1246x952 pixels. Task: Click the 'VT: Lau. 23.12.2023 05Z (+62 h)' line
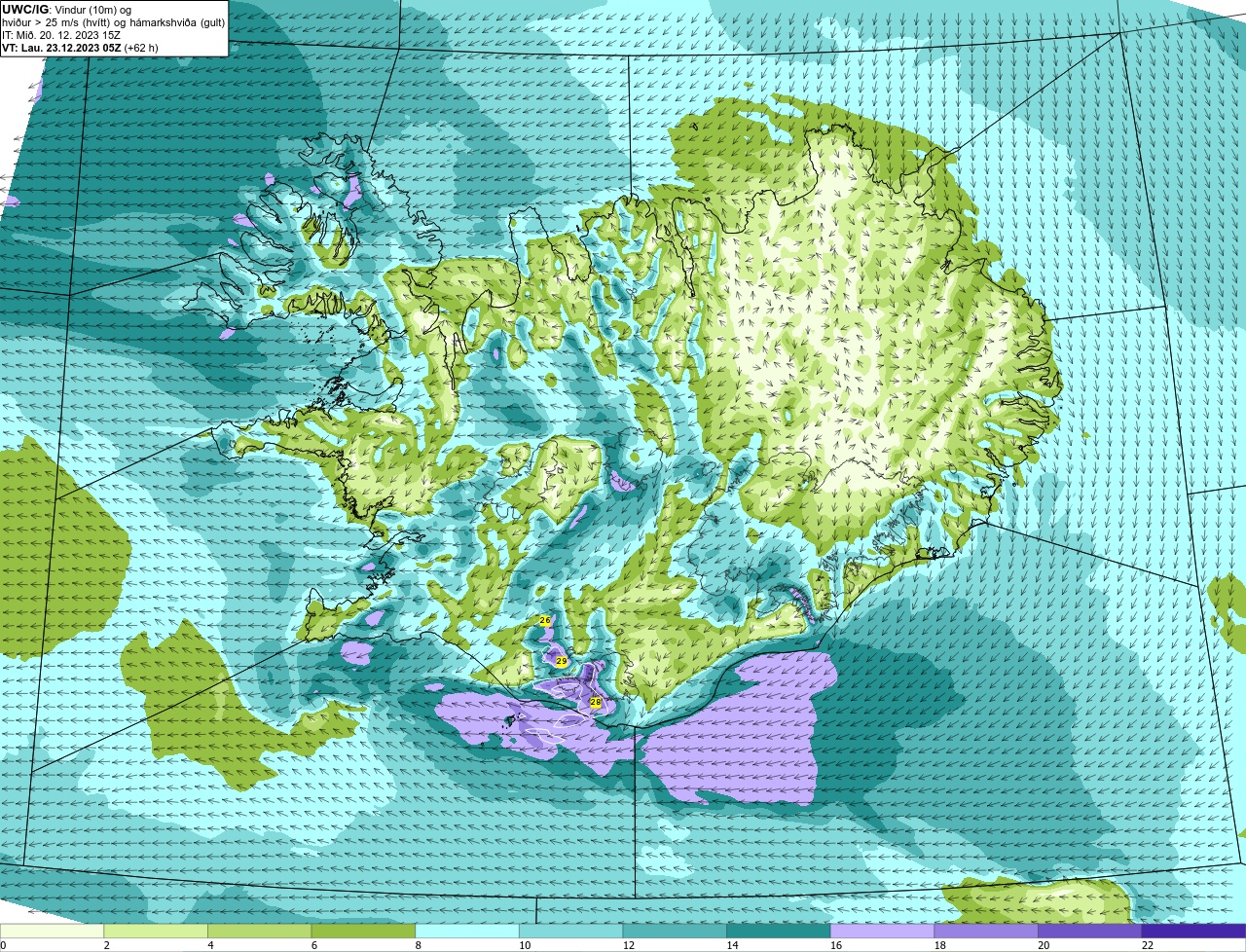click(80, 48)
